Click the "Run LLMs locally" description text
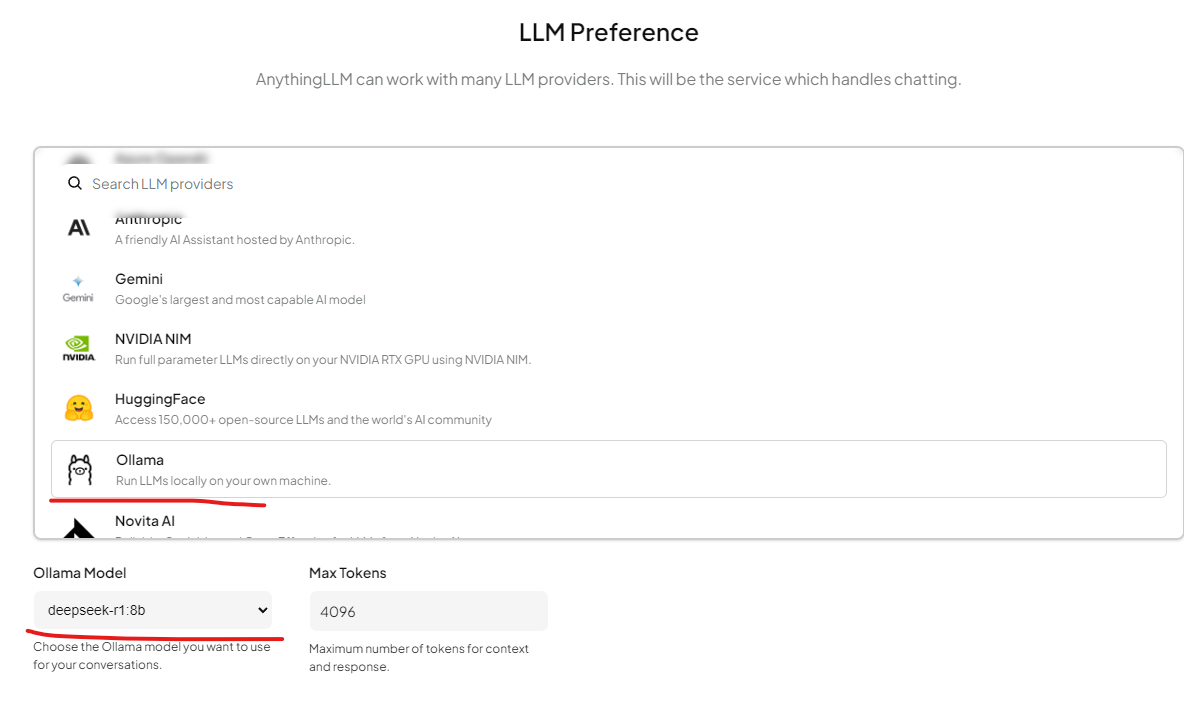 [x=223, y=481]
